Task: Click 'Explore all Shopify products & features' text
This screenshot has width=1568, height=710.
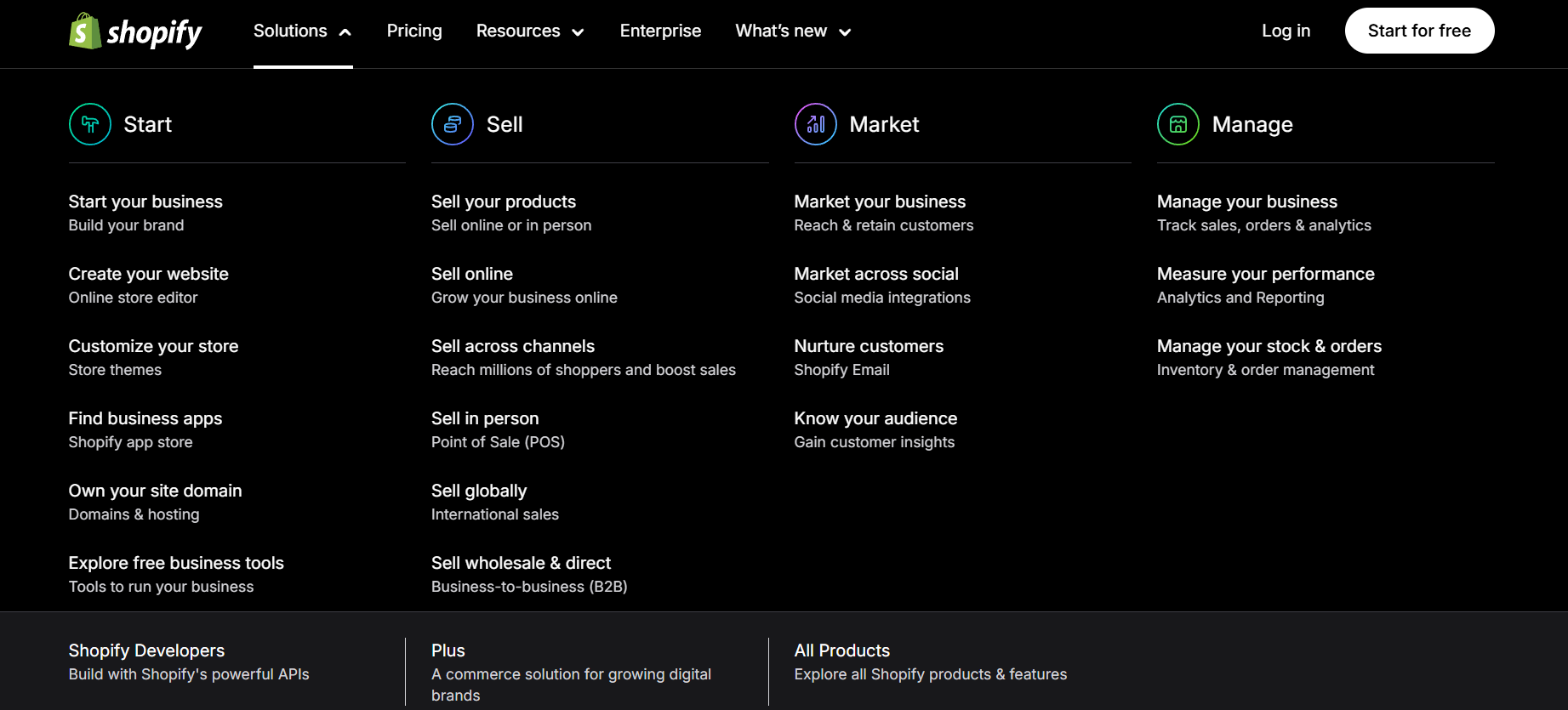Action: point(930,674)
